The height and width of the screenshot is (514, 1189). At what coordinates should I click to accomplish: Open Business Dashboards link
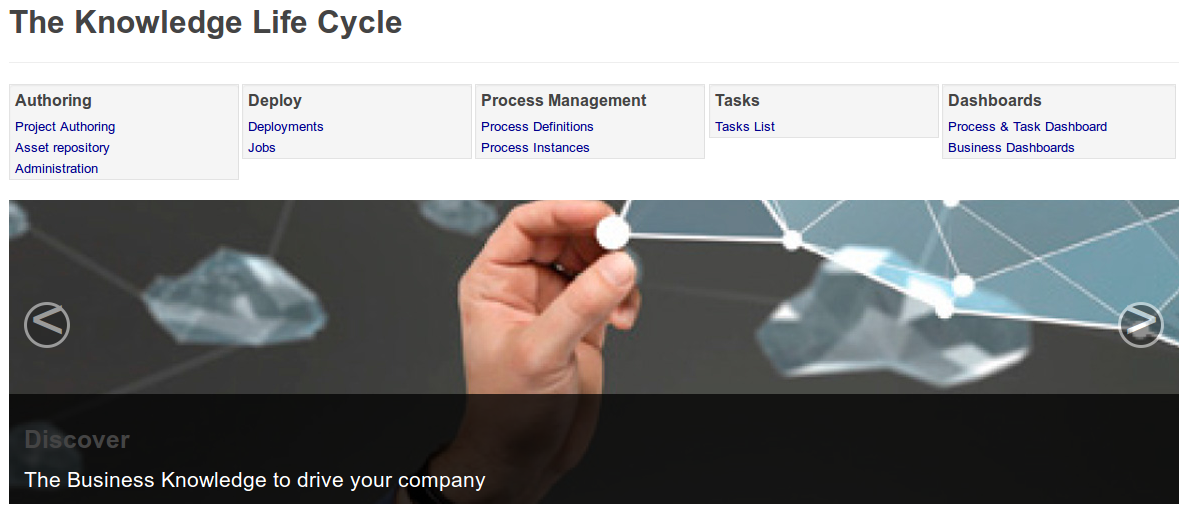pos(1011,148)
